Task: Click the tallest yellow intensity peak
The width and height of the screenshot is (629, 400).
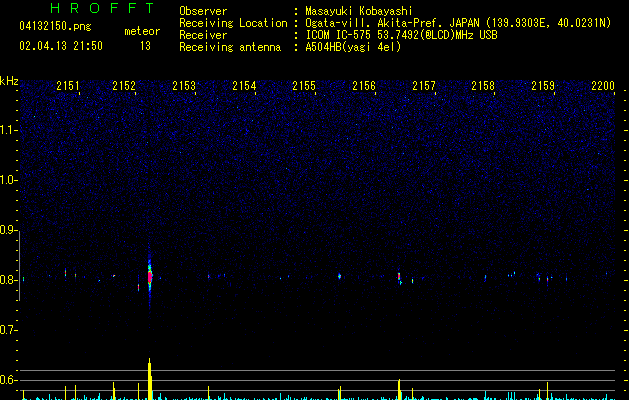Action: click(x=150, y=379)
